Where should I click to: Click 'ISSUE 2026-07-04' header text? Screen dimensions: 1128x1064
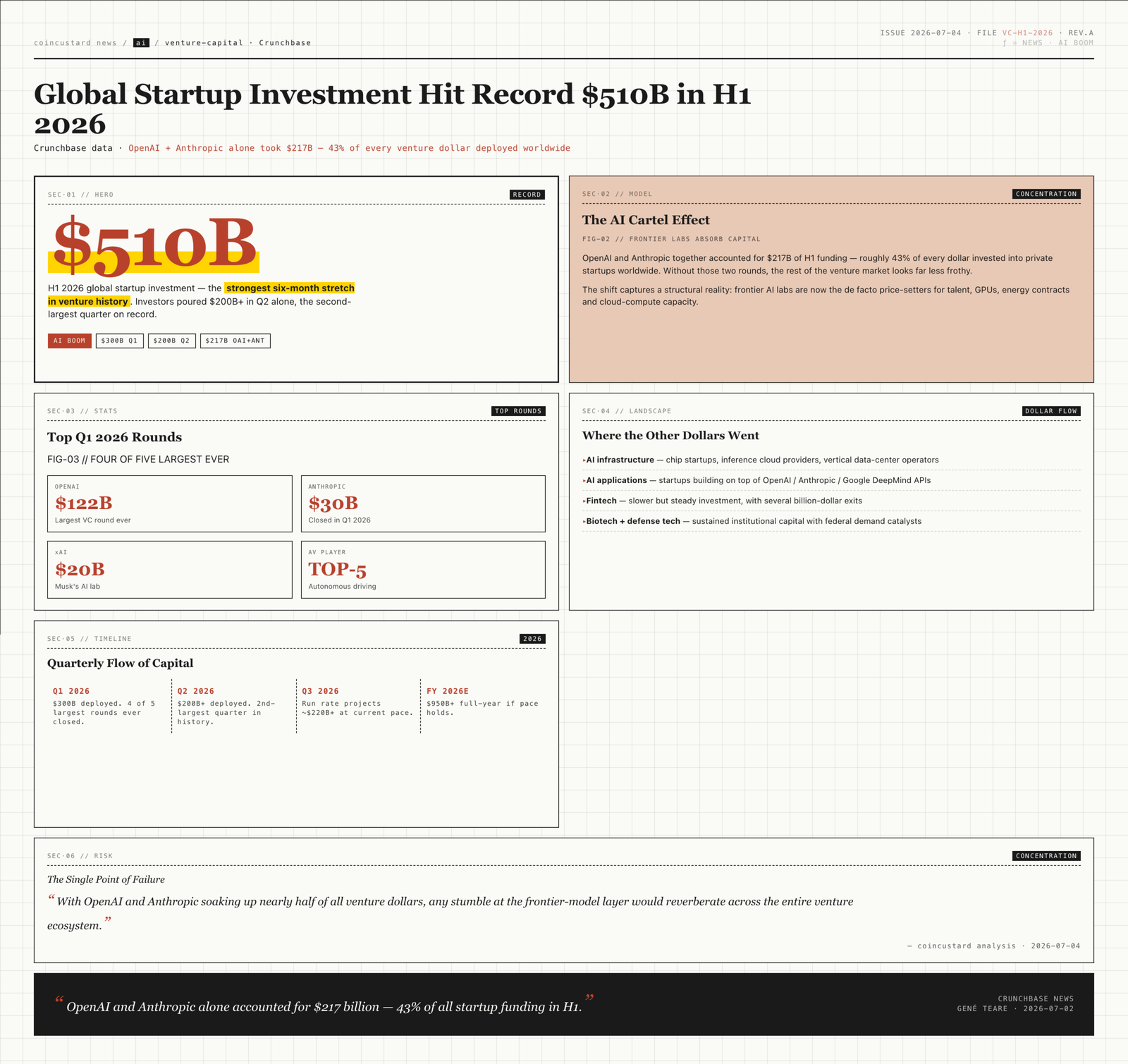(920, 33)
